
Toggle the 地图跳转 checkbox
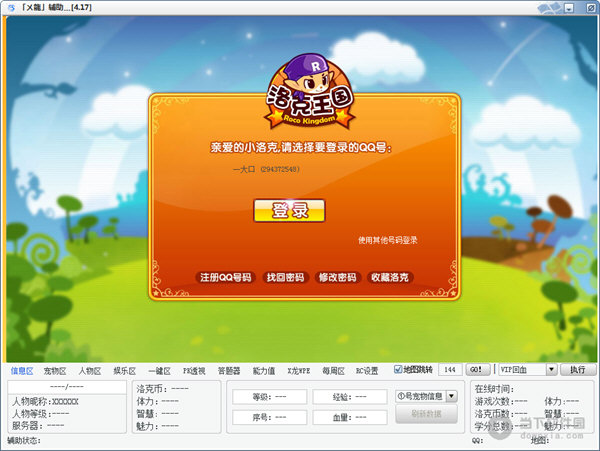click(398, 369)
